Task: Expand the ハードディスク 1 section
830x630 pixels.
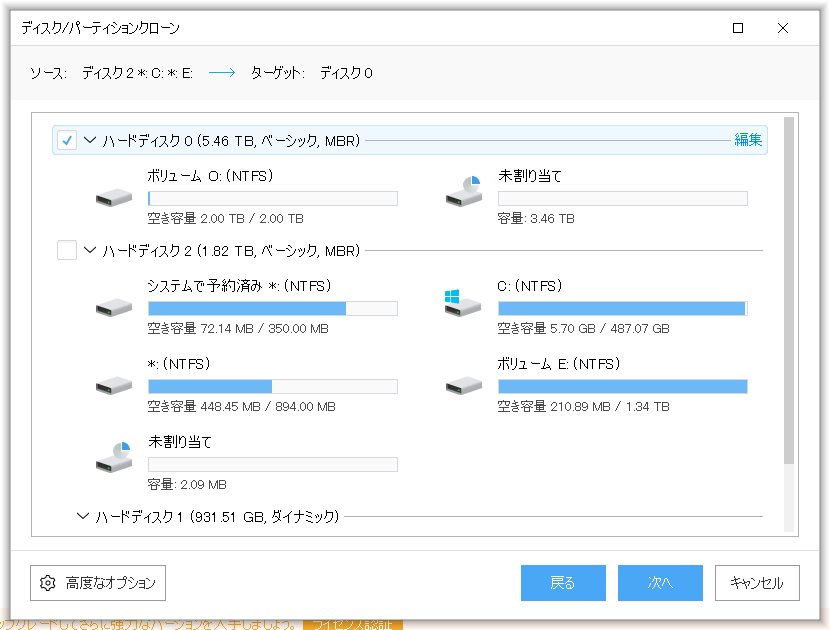Action: click(85, 516)
